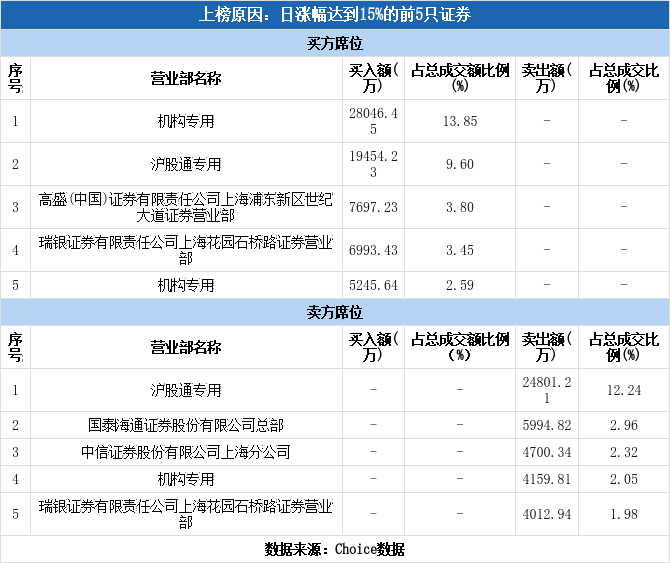Screen dimensions: 670x563
Task: Click the sell amount 4159.81
Action: tap(547, 479)
